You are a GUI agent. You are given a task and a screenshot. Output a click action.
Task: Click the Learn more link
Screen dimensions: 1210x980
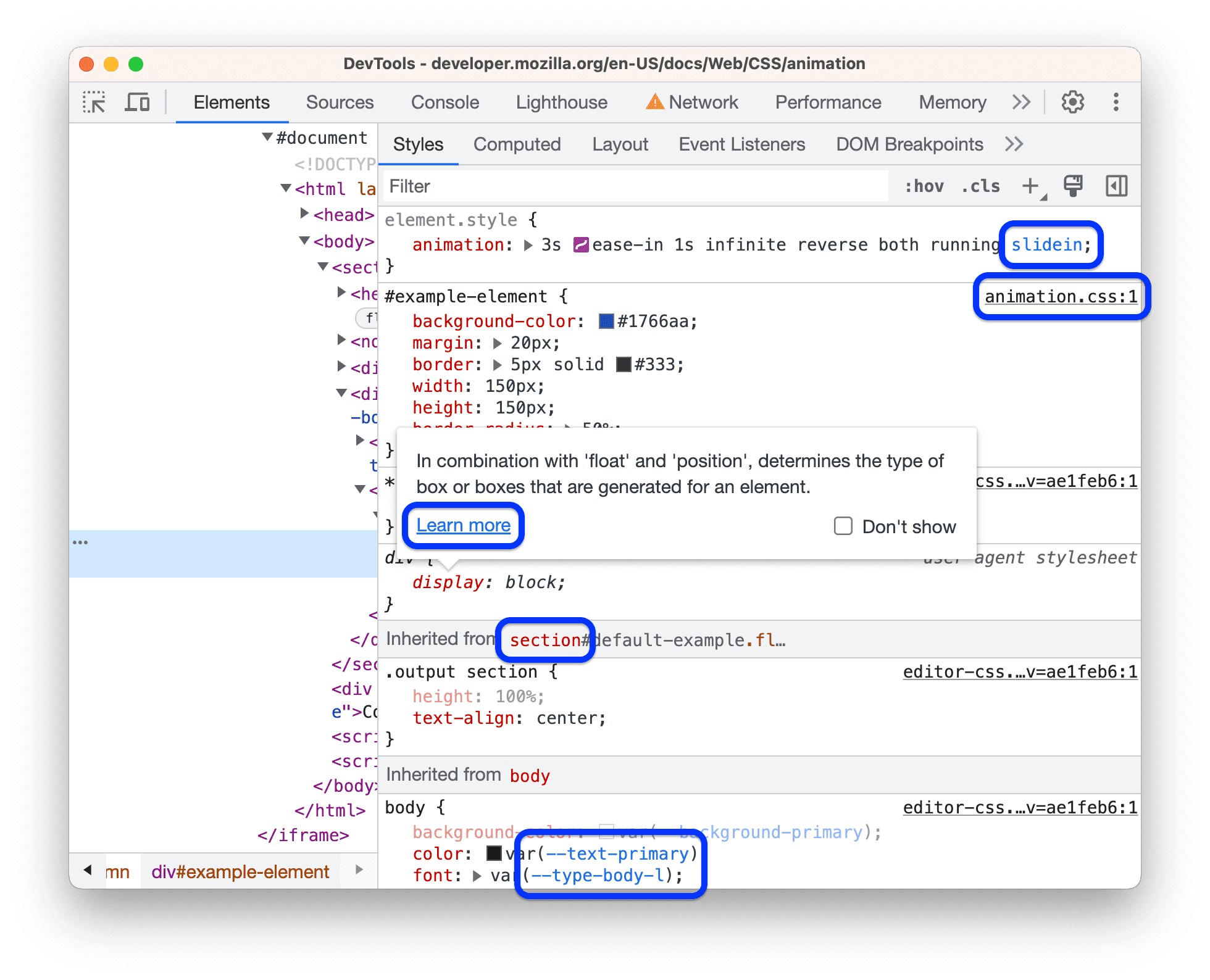tap(463, 524)
